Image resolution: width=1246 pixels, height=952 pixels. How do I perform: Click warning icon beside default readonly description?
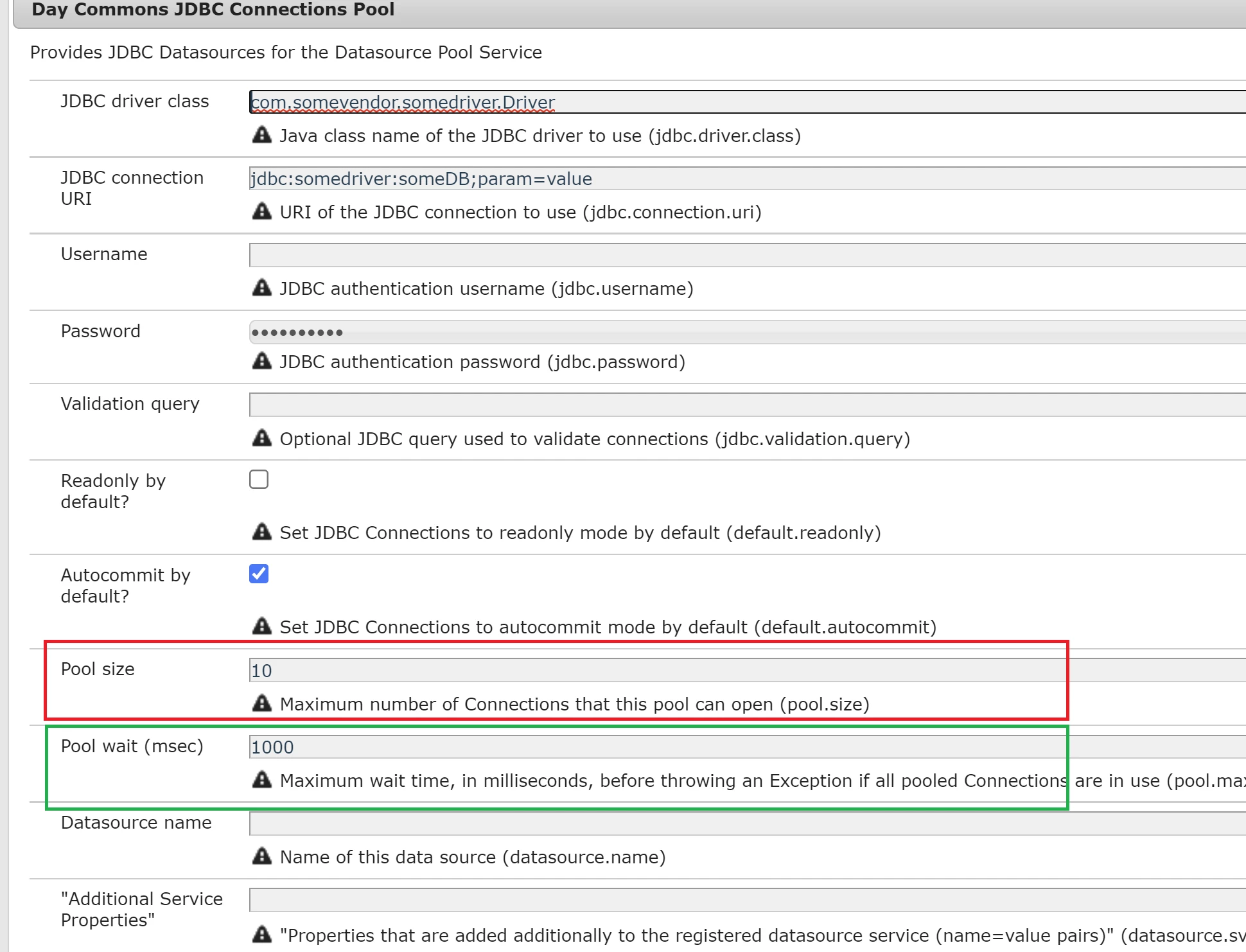point(261,532)
